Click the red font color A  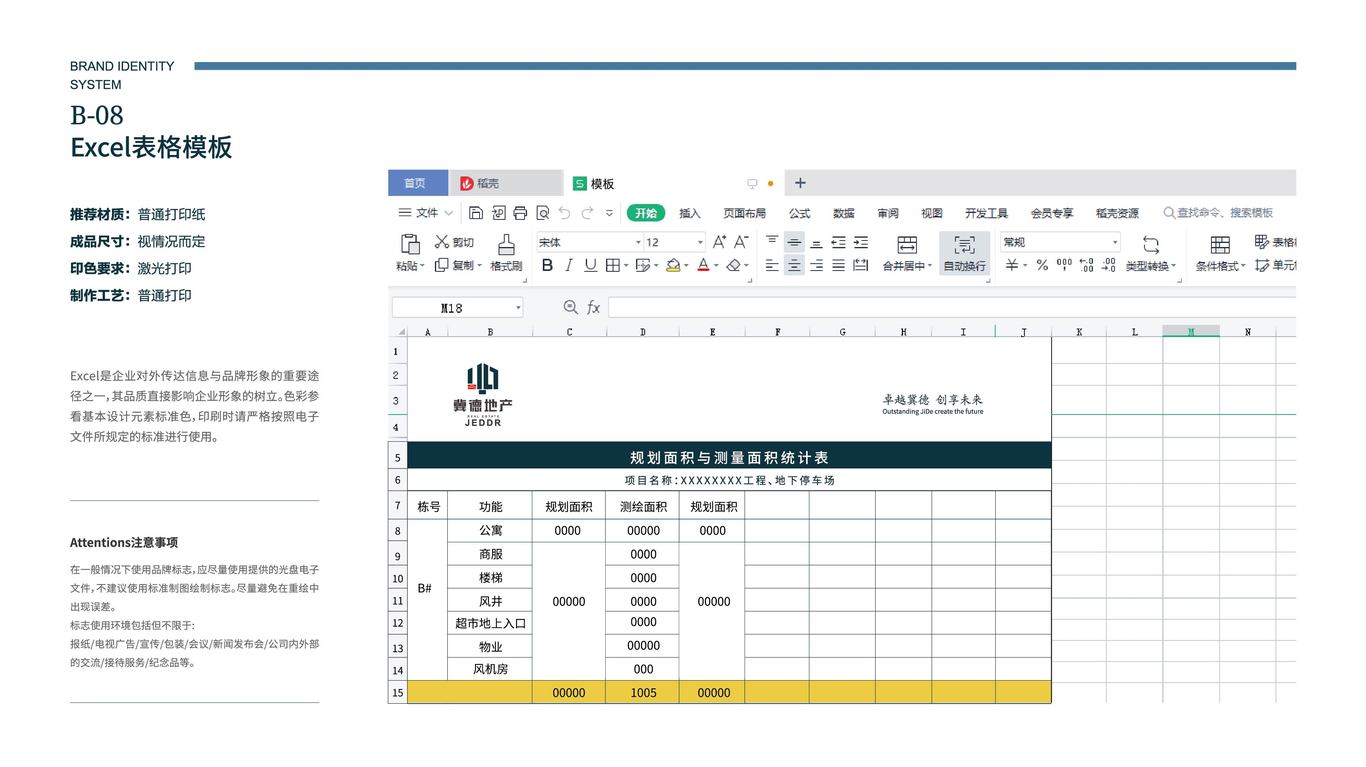click(703, 265)
